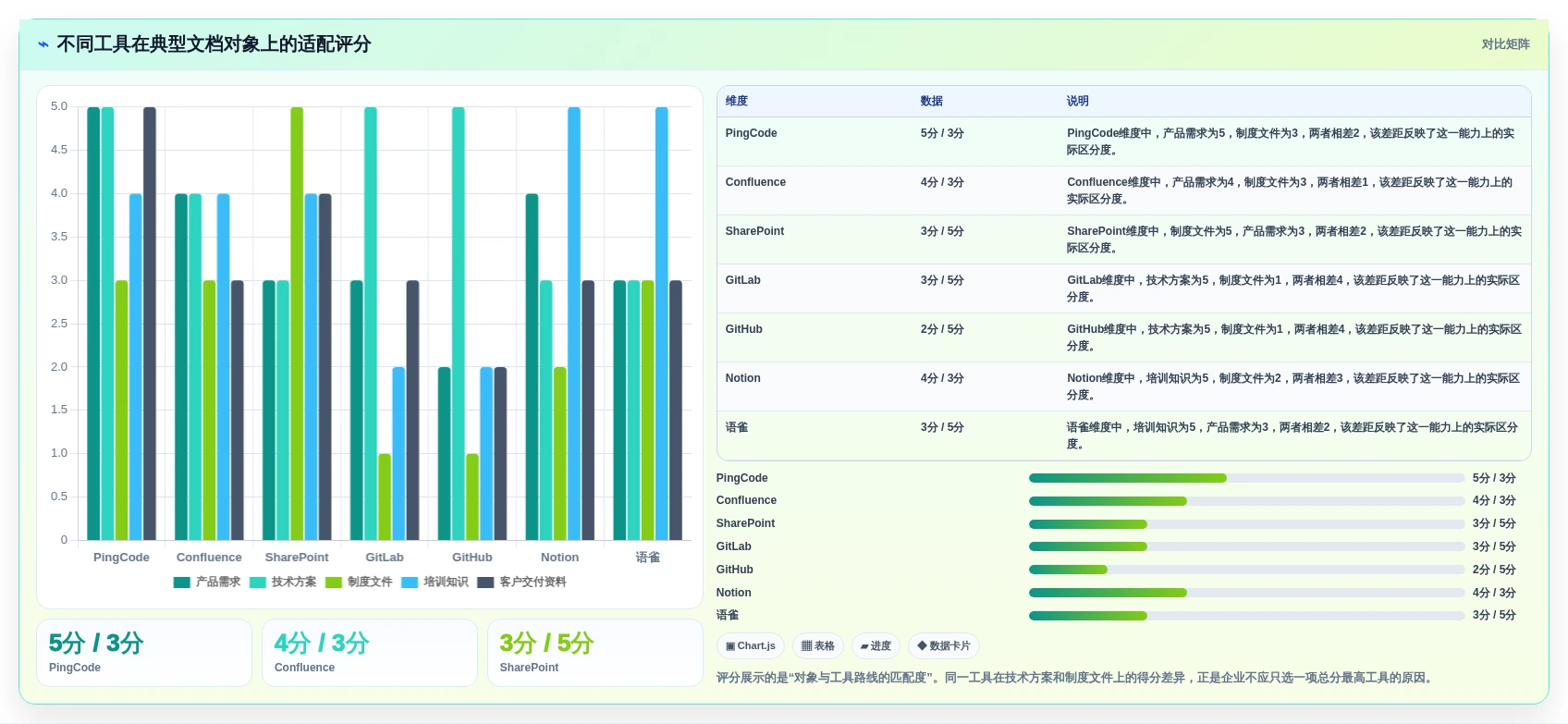This screenshot has height=724, width=1568.
Task: Click GitHub x-axis label on chart
Action: click(x=472, y=558)
